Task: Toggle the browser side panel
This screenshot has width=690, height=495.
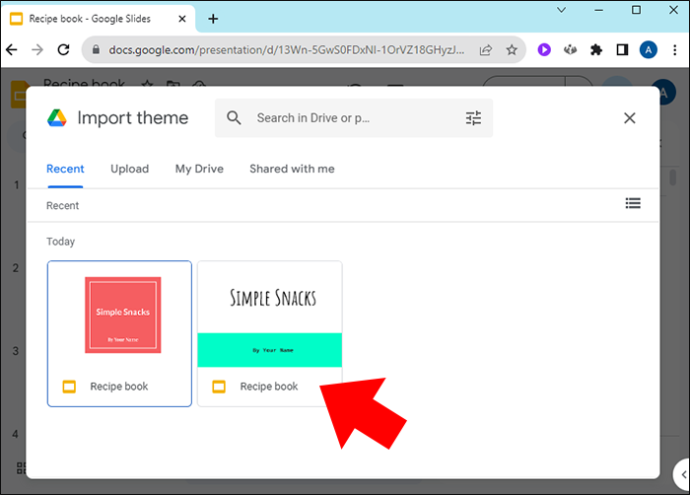Action: click(622, 50)
